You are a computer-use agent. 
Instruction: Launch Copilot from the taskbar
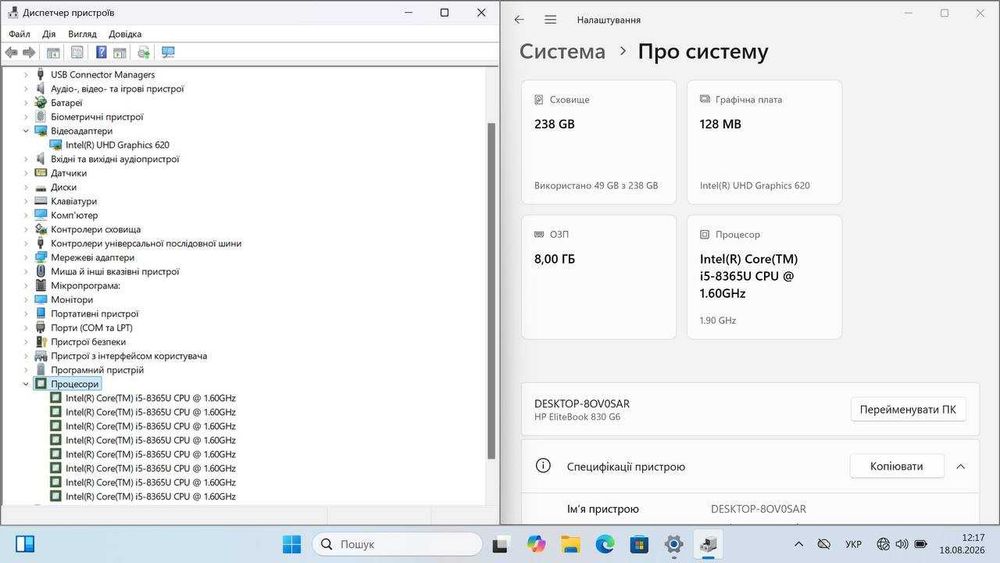[536, 544]
